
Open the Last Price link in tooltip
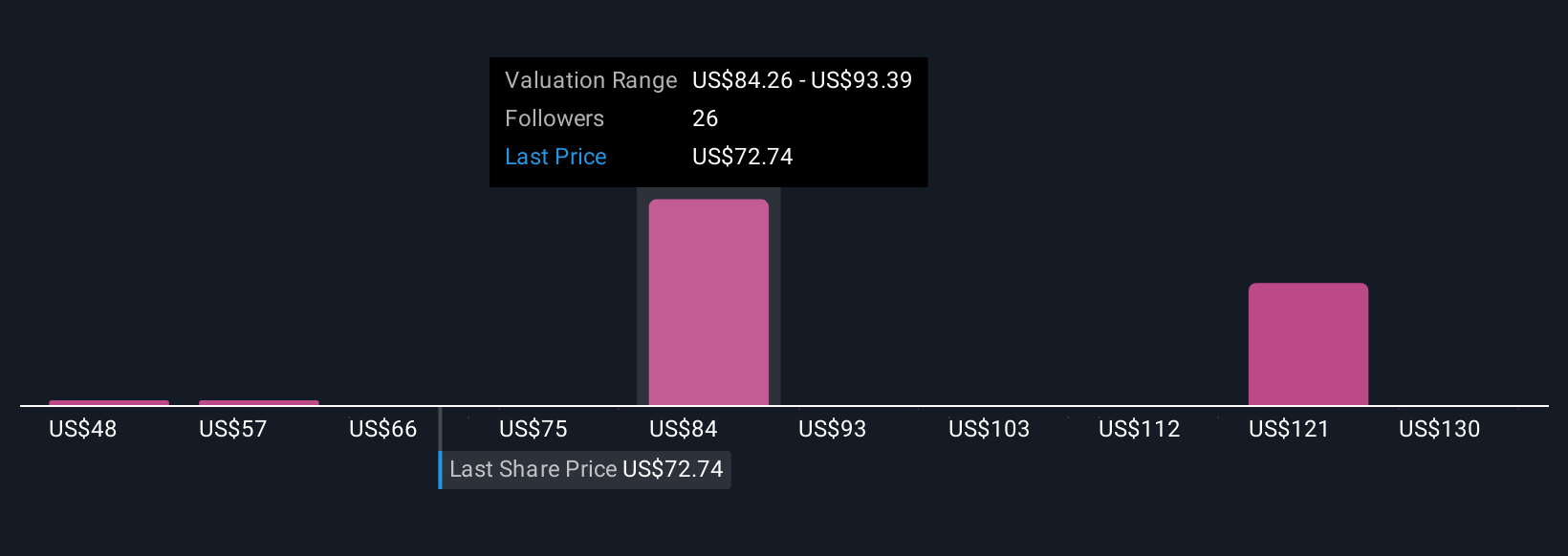pyautogui.click(x=555, y=157)
